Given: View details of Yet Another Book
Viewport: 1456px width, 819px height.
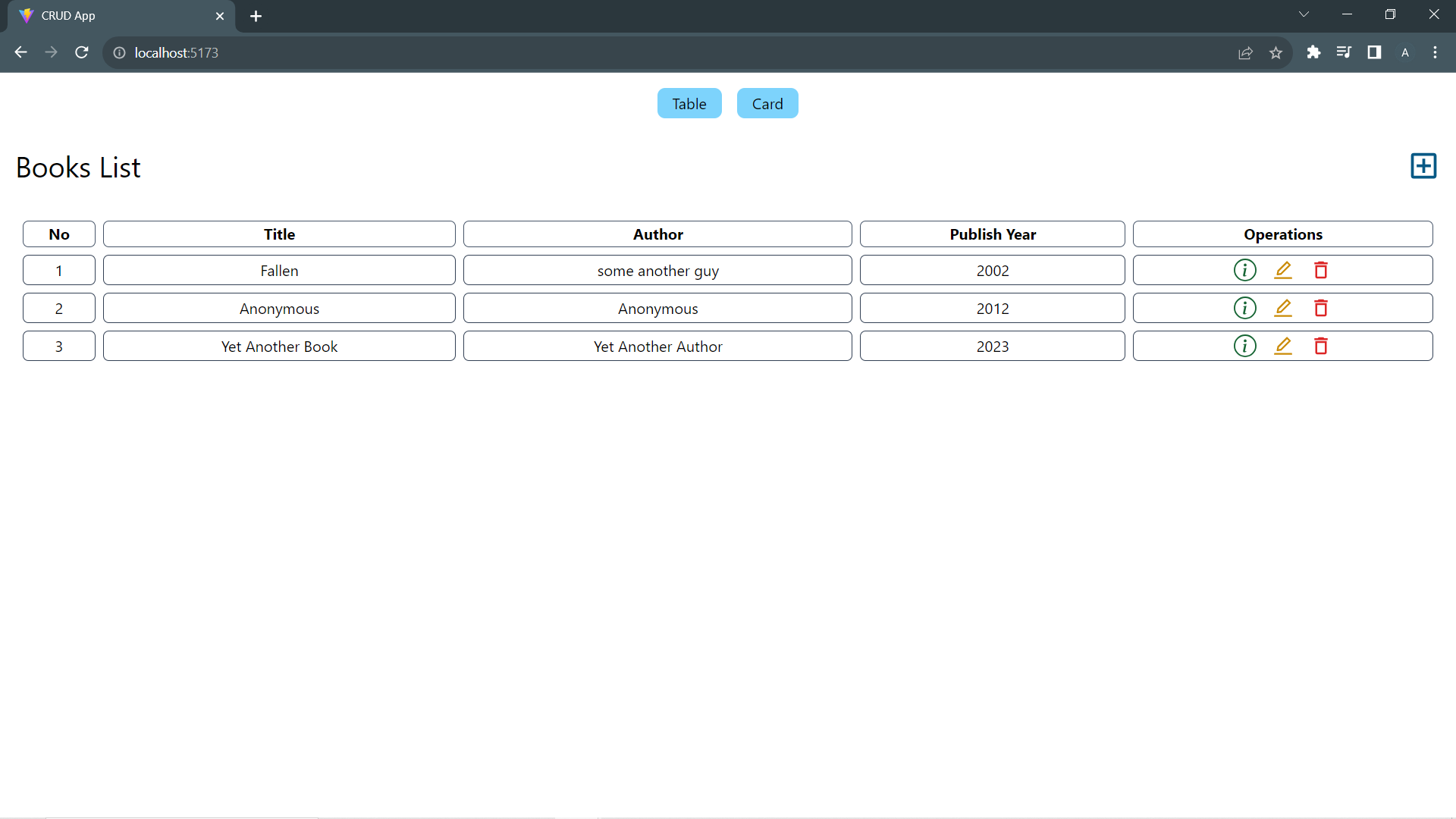Looking at the screenshot, I should (1244, 346).
